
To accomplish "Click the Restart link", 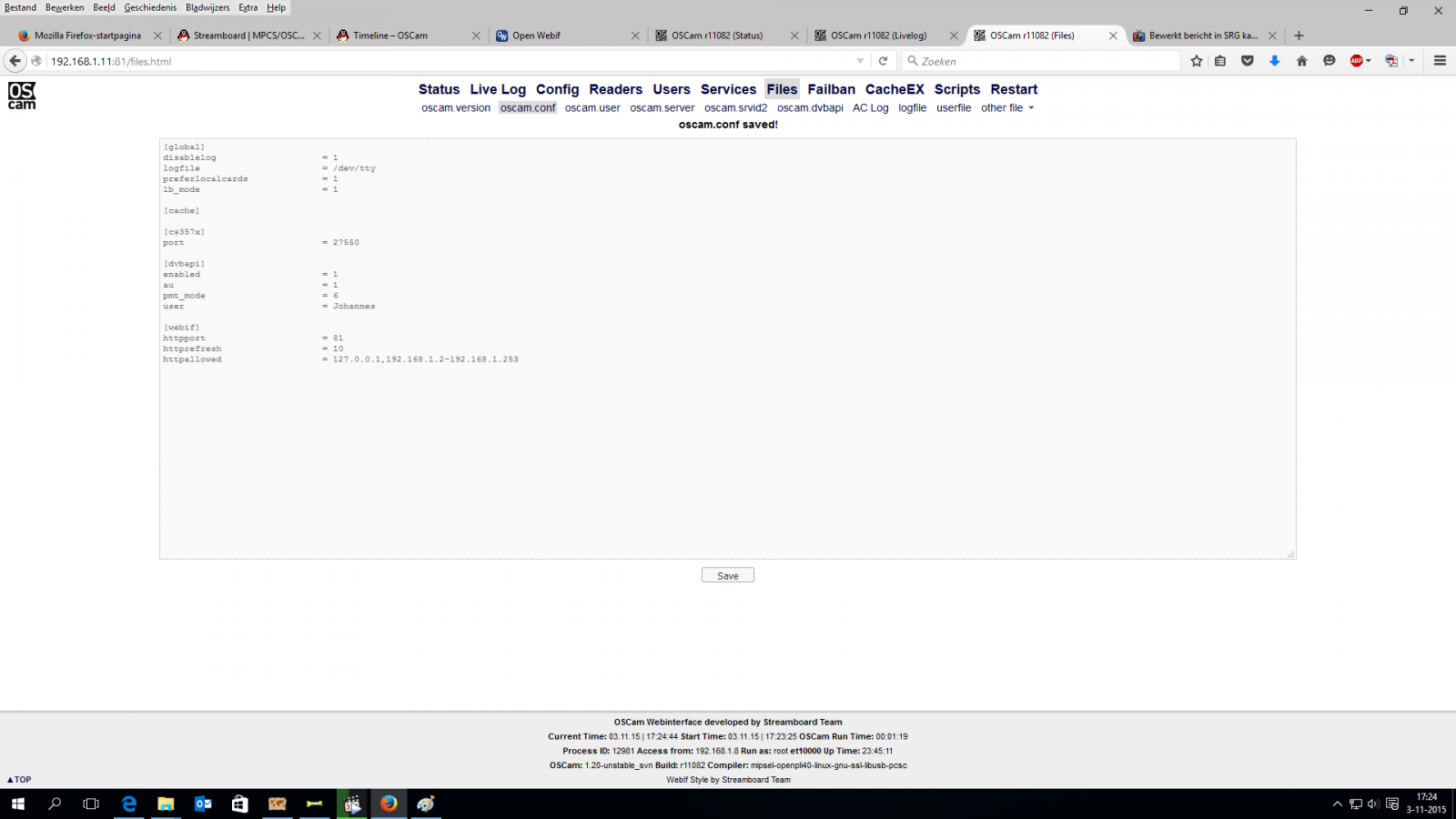I will point(1014,89).
